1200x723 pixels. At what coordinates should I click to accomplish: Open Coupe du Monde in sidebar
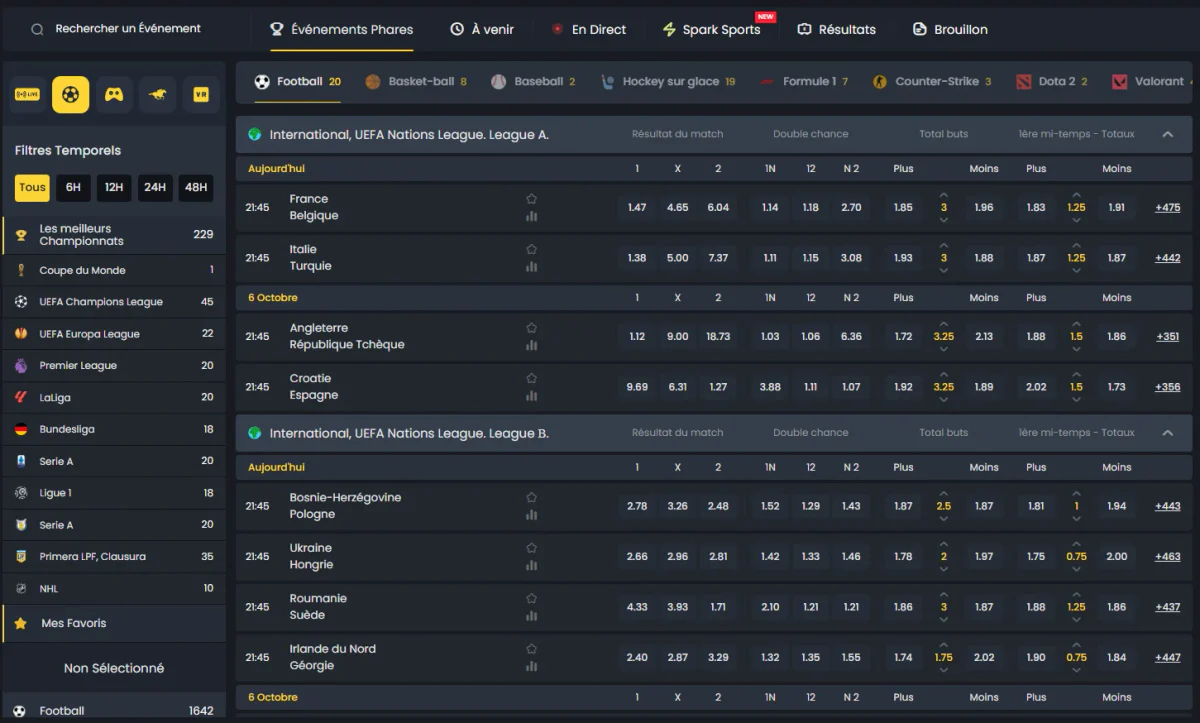pyautogui.click(x=114, y=270)
